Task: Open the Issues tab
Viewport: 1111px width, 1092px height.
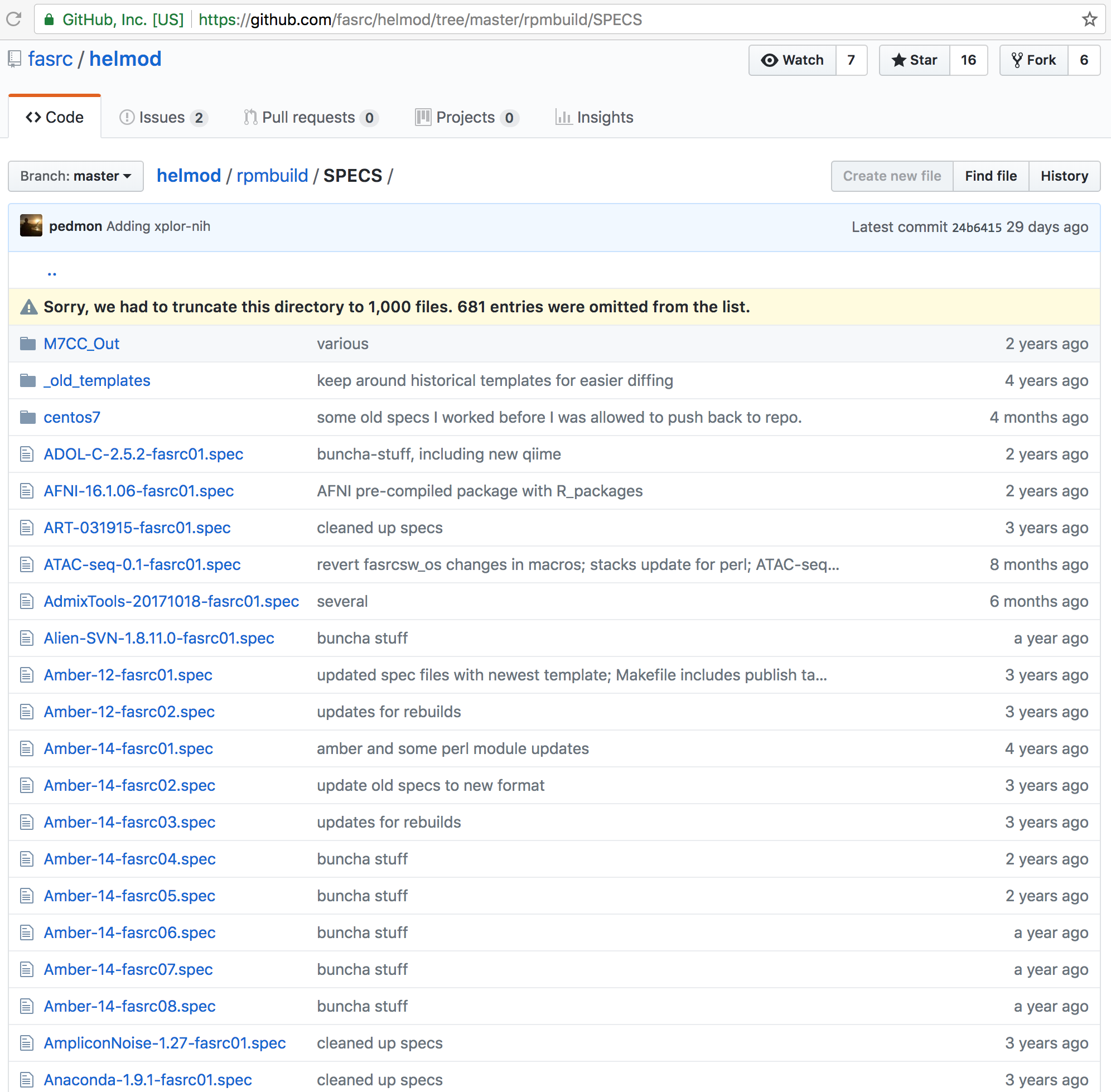Action: coord(163,117)
